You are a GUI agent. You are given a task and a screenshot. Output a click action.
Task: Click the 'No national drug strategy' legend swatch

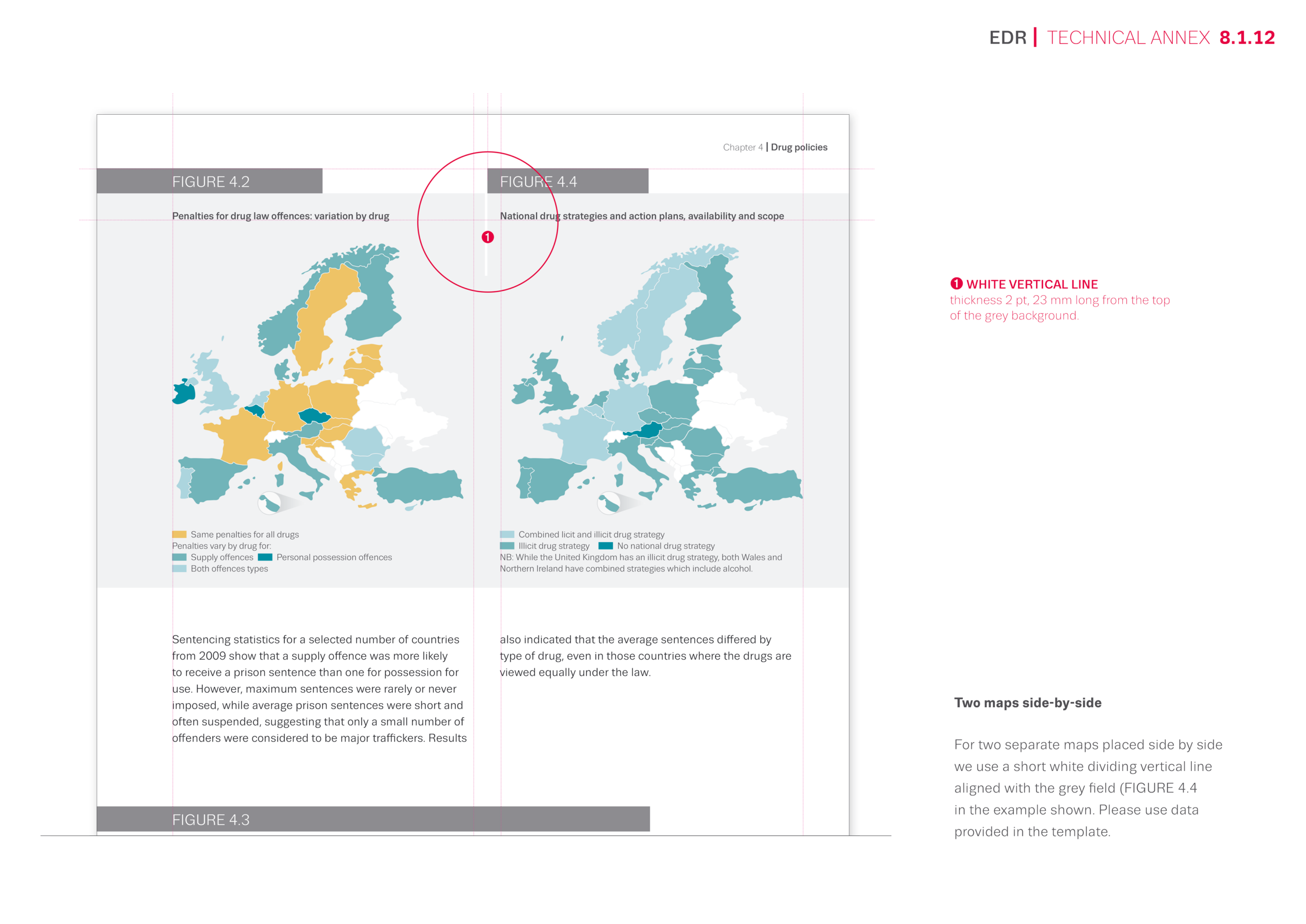coord(605,545)
